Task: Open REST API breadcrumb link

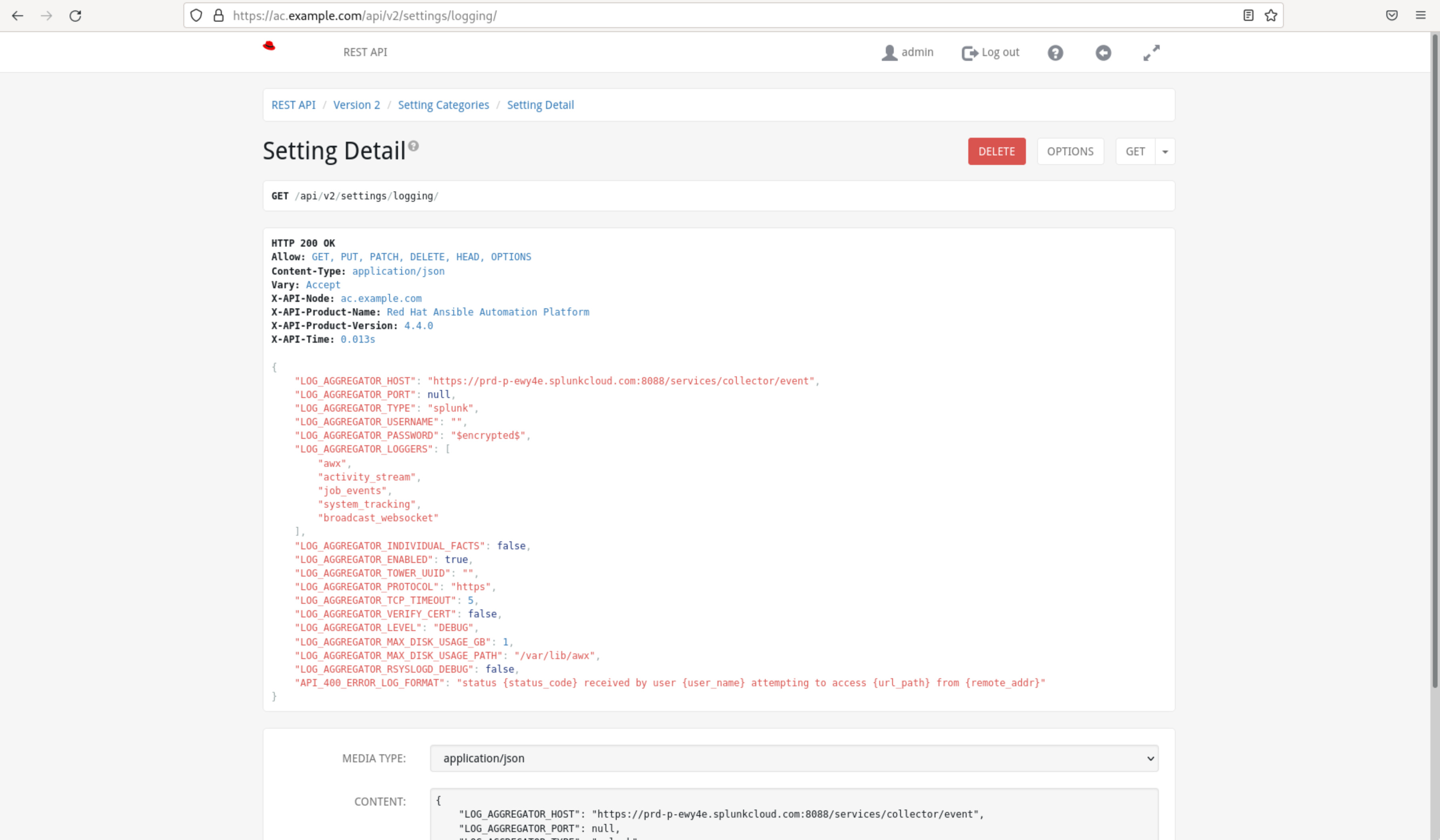Action: click(x=293, y=105)
